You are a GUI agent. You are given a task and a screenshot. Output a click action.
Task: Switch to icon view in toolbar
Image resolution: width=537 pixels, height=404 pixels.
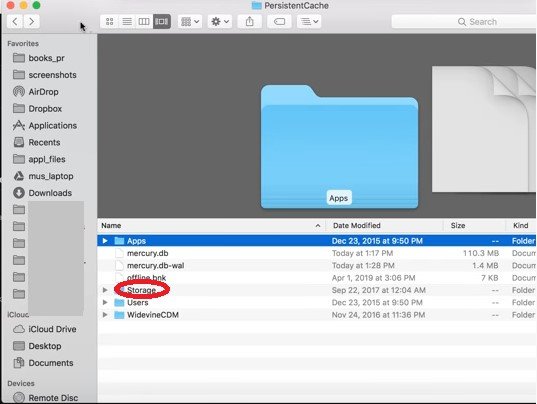pyautogui.click(x=110, y=22)
